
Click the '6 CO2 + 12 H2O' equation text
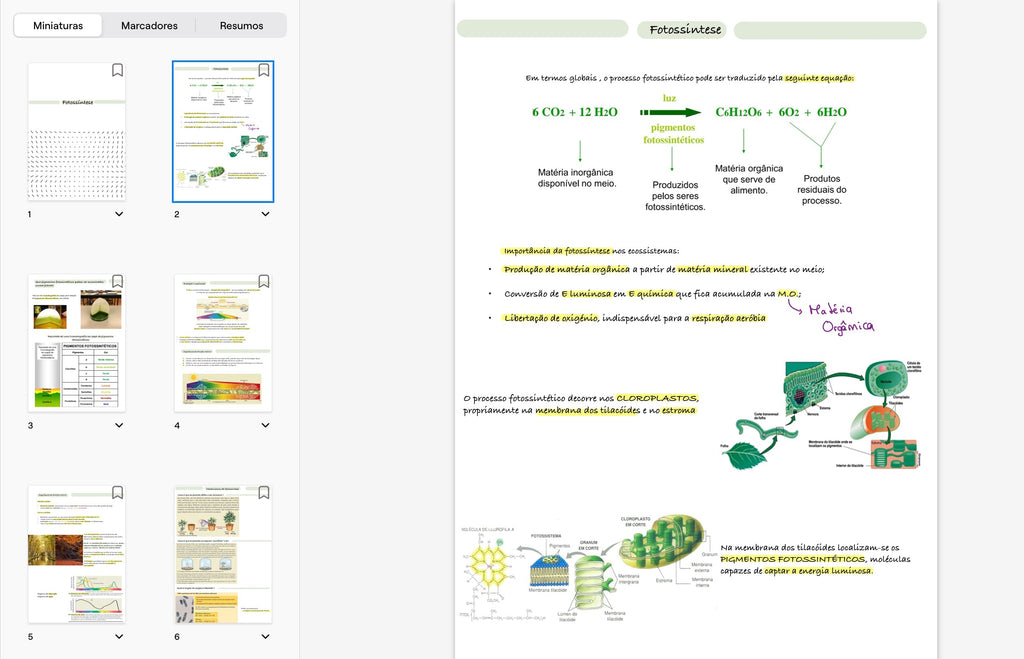coord(575,112)
